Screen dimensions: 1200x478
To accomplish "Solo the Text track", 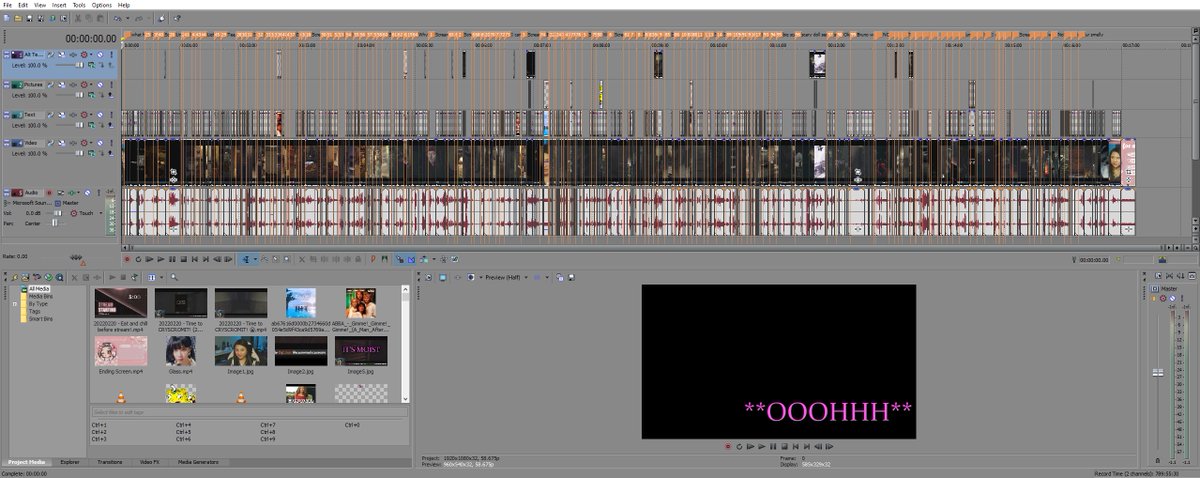I will point(111,114).
